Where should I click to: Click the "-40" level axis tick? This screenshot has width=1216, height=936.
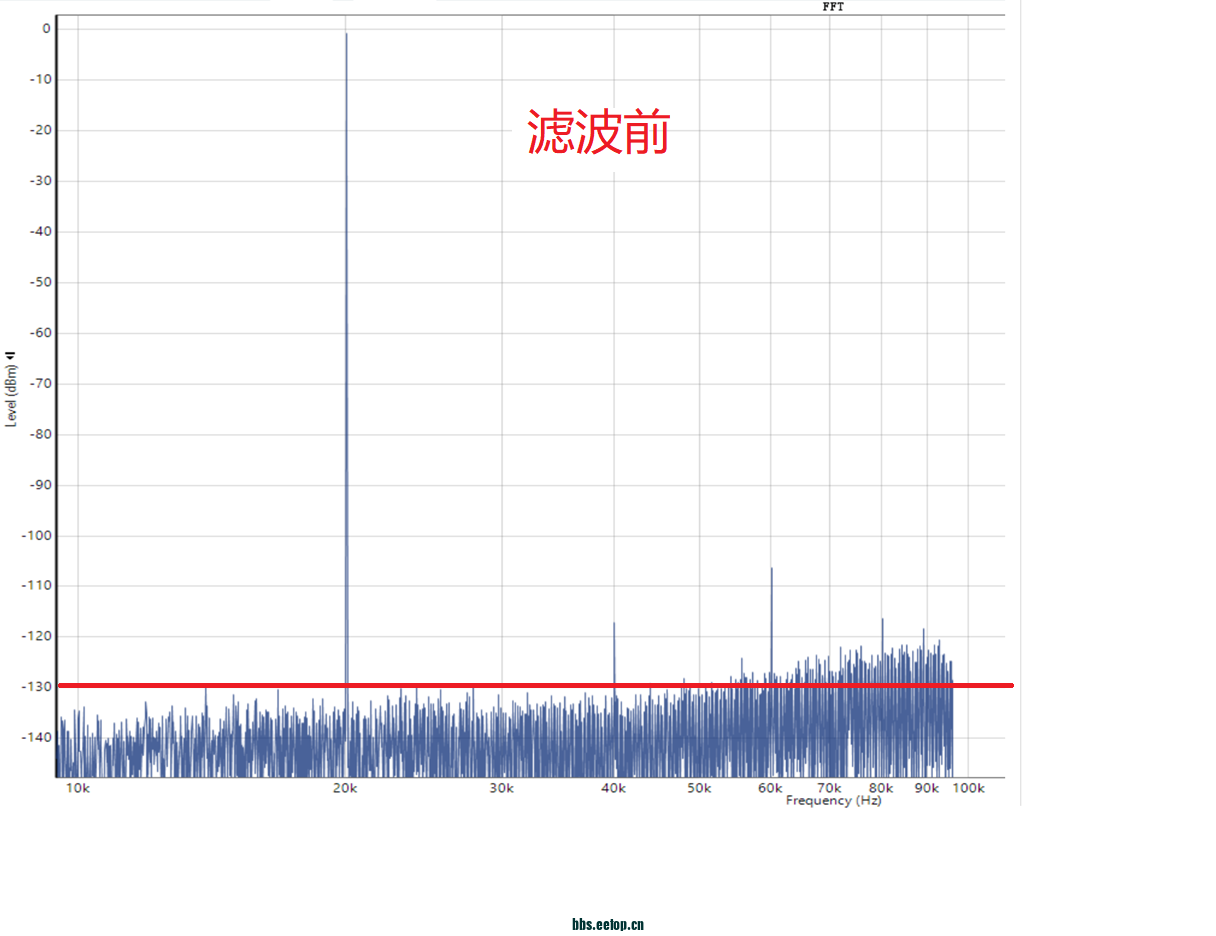click(40, 232)
